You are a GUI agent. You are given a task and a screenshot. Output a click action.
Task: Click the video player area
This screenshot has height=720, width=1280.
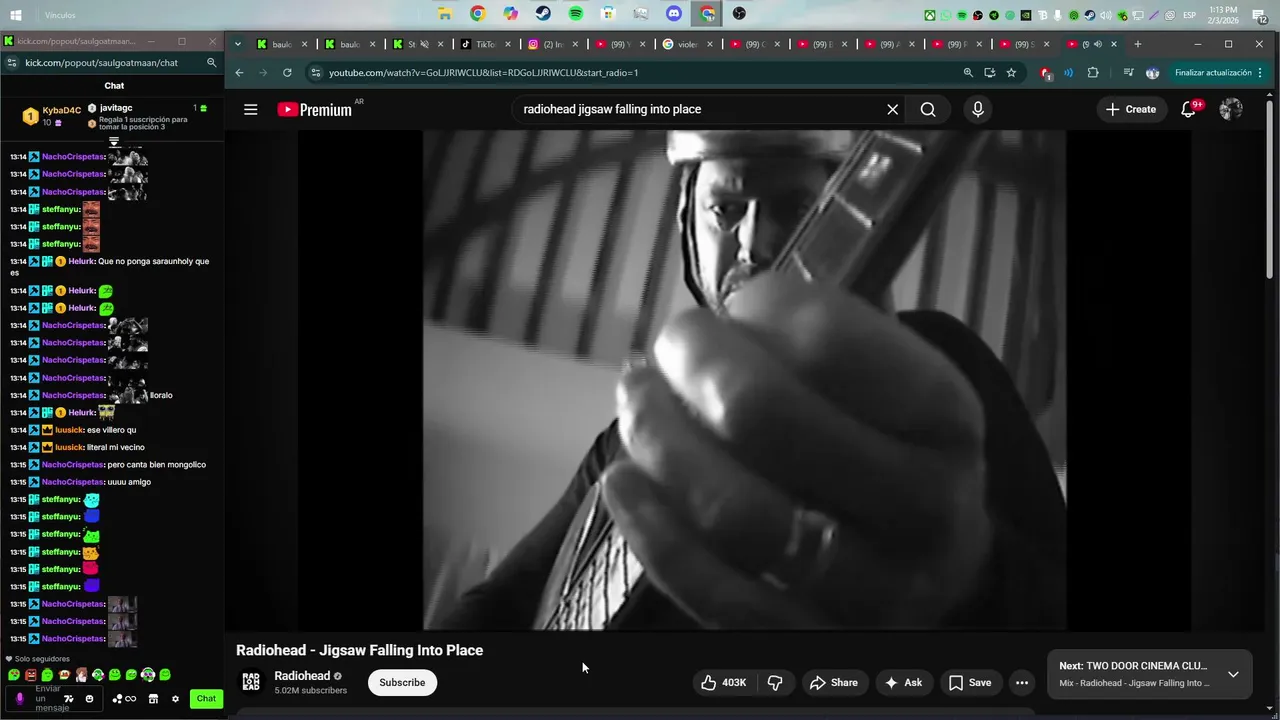(x=744, y=380)
